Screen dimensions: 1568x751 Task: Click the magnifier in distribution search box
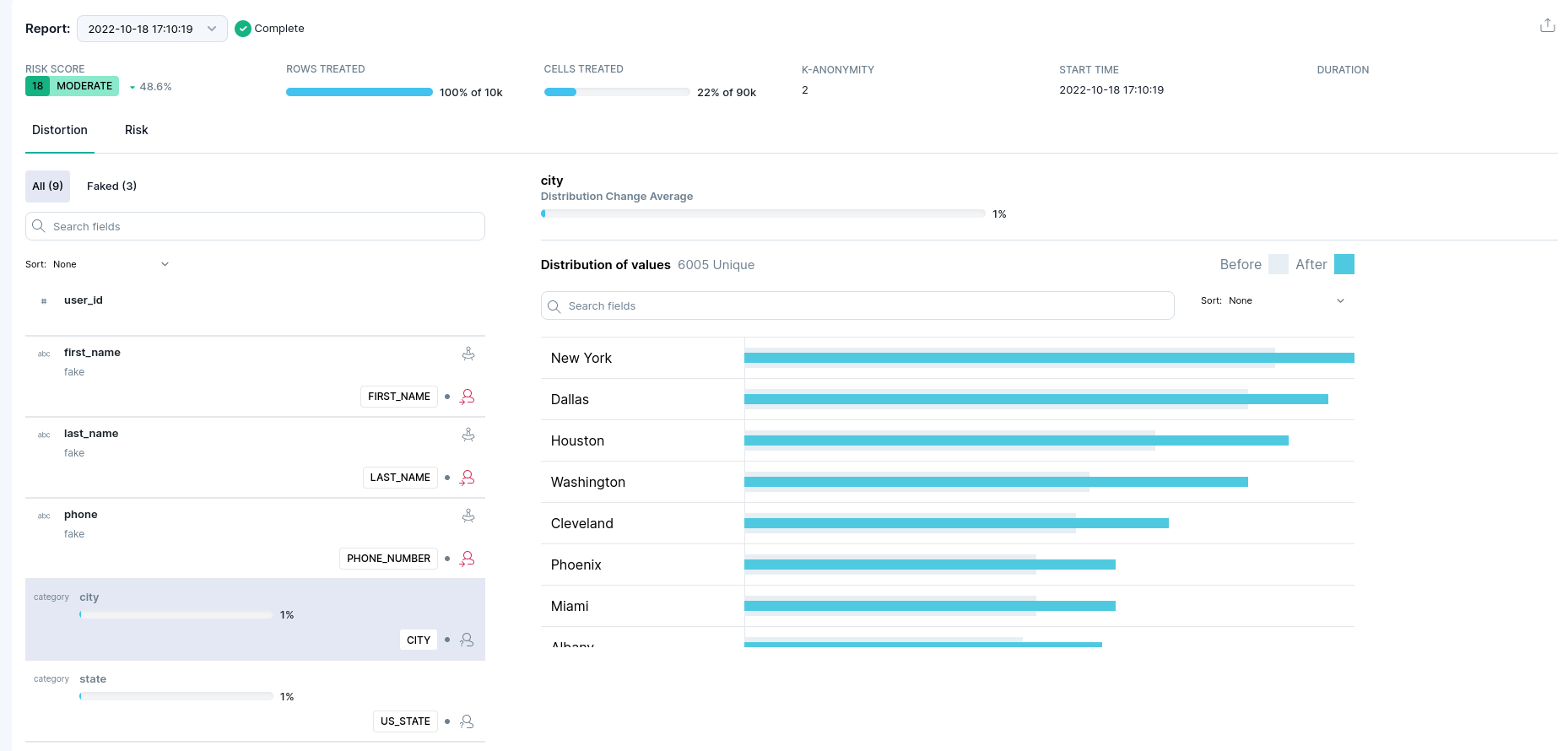pyautogui.click(x=554, y=306)
